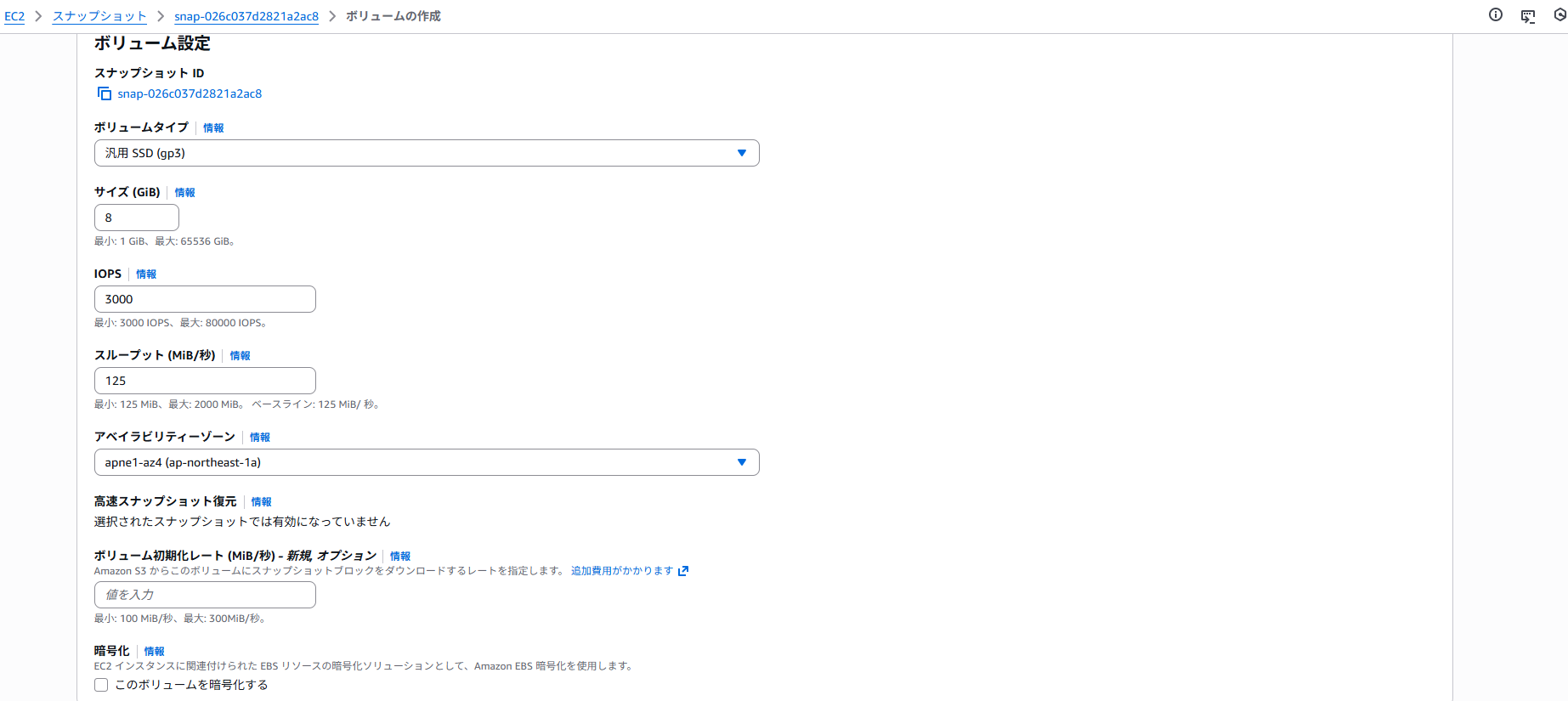
Task: Click the hexagon settings icon at top right
Action: tap(1560, 14)
